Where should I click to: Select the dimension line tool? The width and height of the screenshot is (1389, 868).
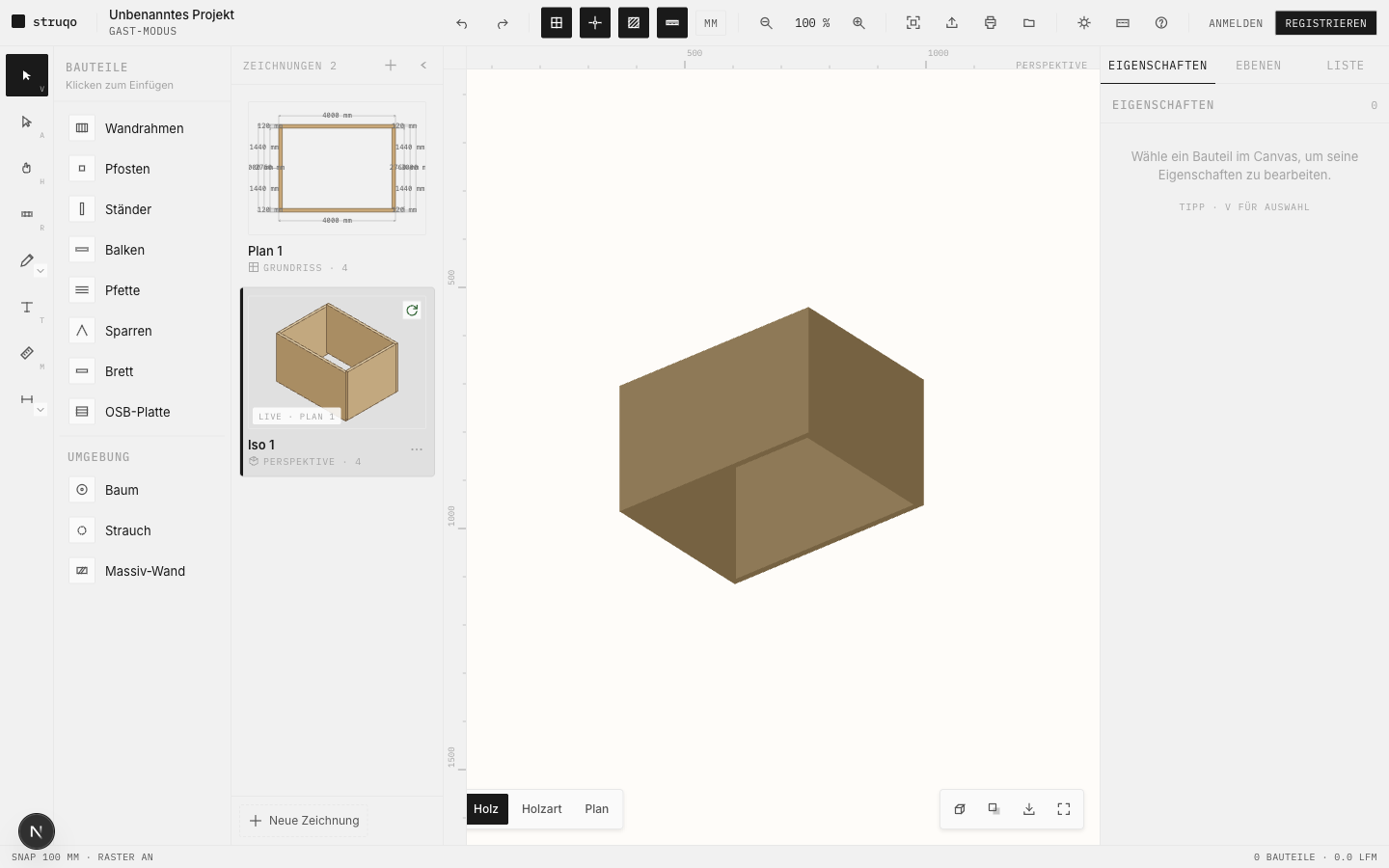point(27,399)
